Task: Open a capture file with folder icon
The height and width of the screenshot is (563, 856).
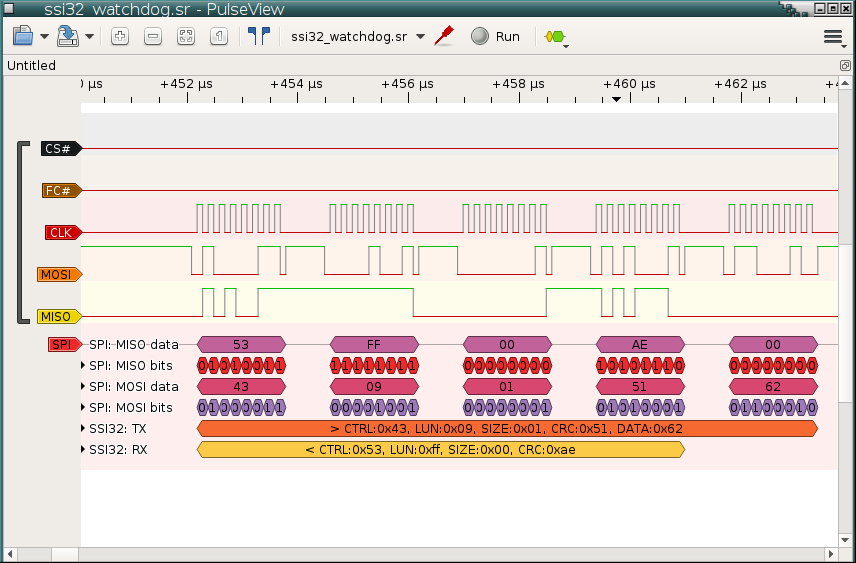Action: coord(23,37)
